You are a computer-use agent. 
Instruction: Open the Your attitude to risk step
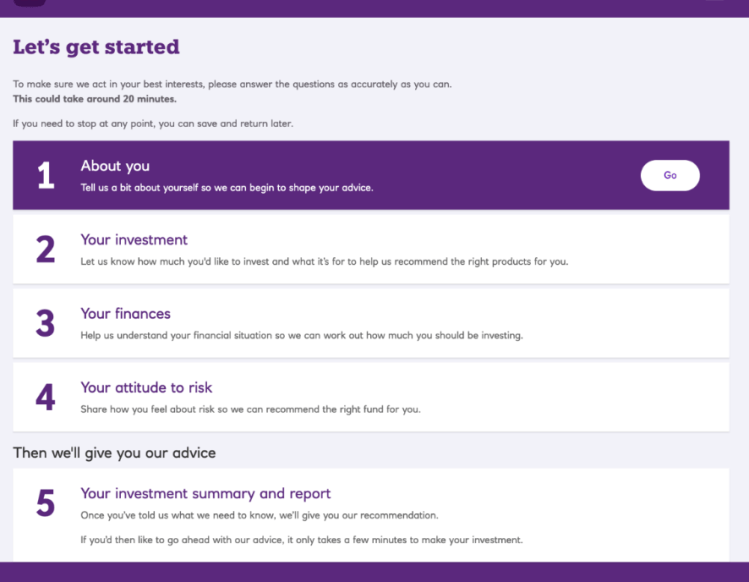[146, 388]
